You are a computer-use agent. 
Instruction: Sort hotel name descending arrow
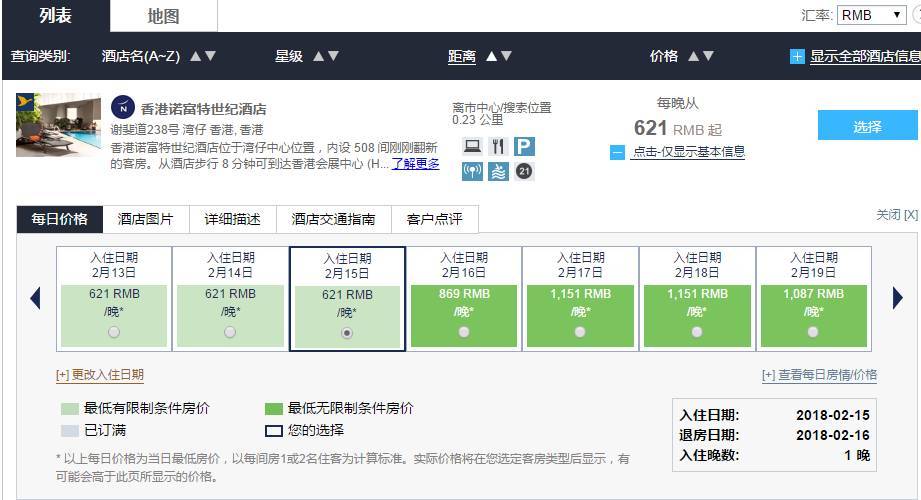coord(210,56)
